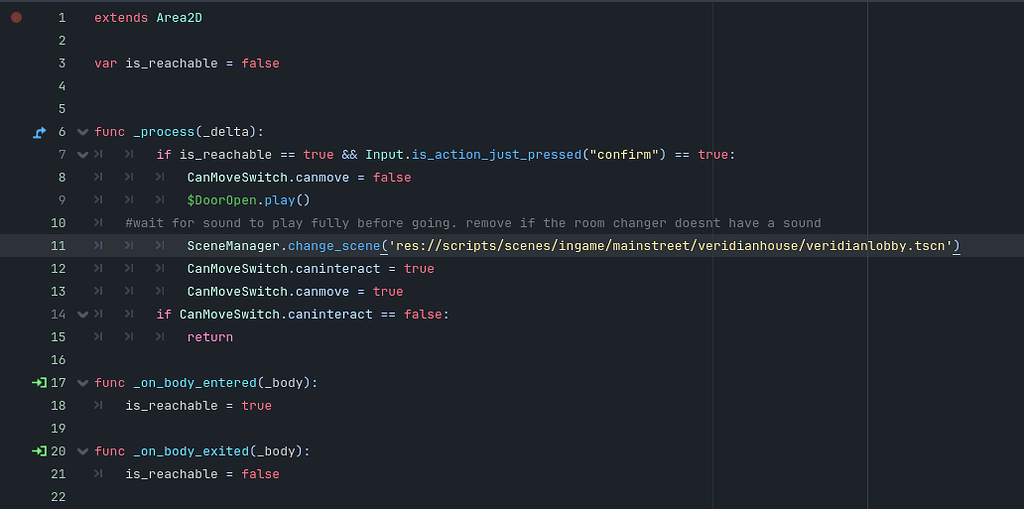
Task: Click the change_scene method call
Action: tap(333, 246)
